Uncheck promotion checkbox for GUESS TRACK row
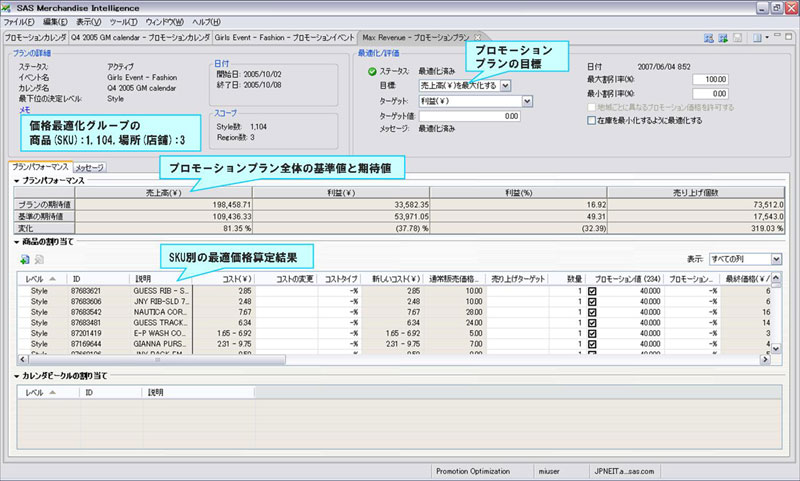This screenshot has width=800, height=481. click(x=592, y=323)
